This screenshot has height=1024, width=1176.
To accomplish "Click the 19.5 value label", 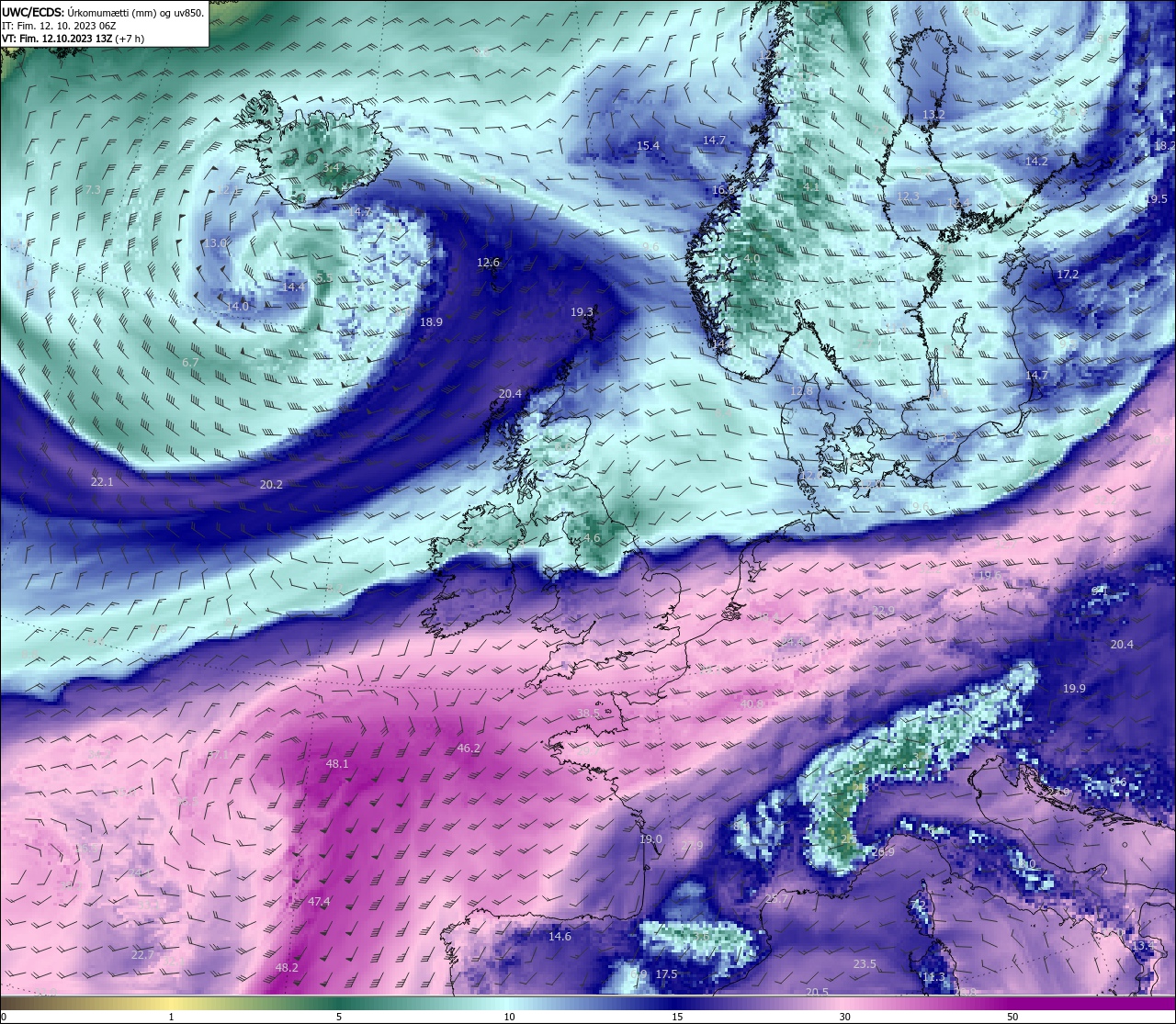I will (x=1156, y=199).
